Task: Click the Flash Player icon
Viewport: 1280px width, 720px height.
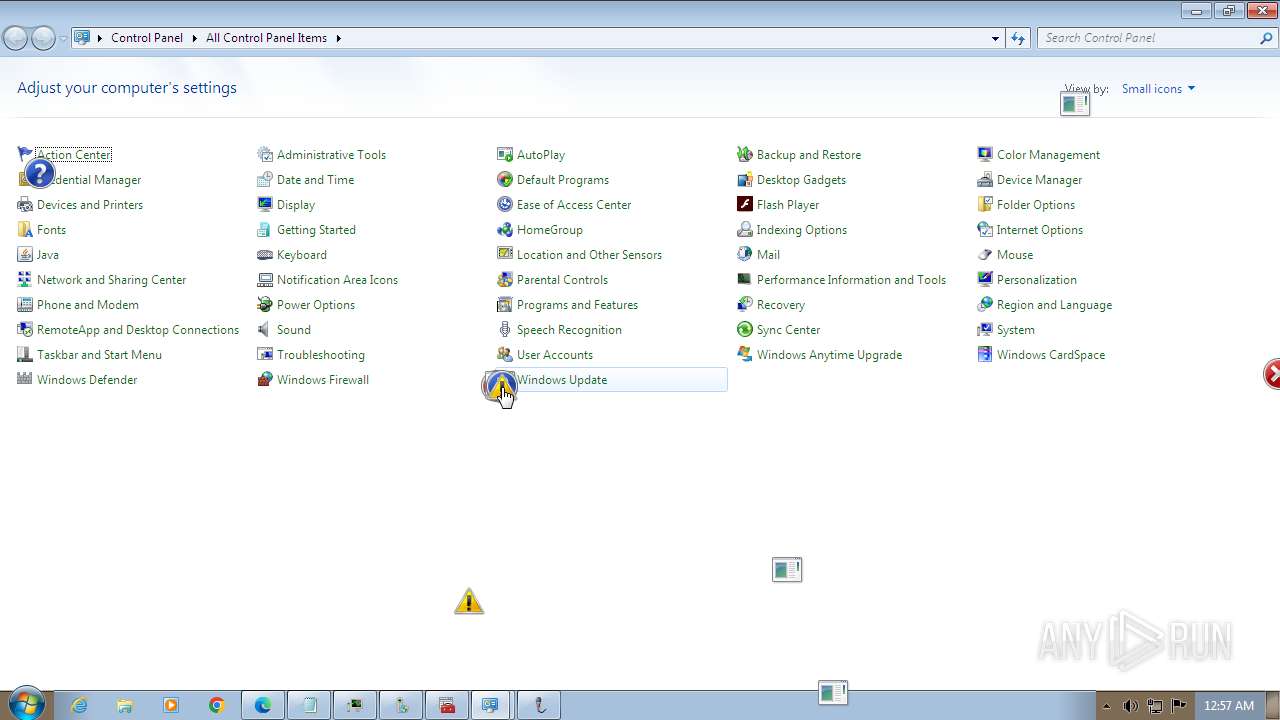Action: coord(745,205)
